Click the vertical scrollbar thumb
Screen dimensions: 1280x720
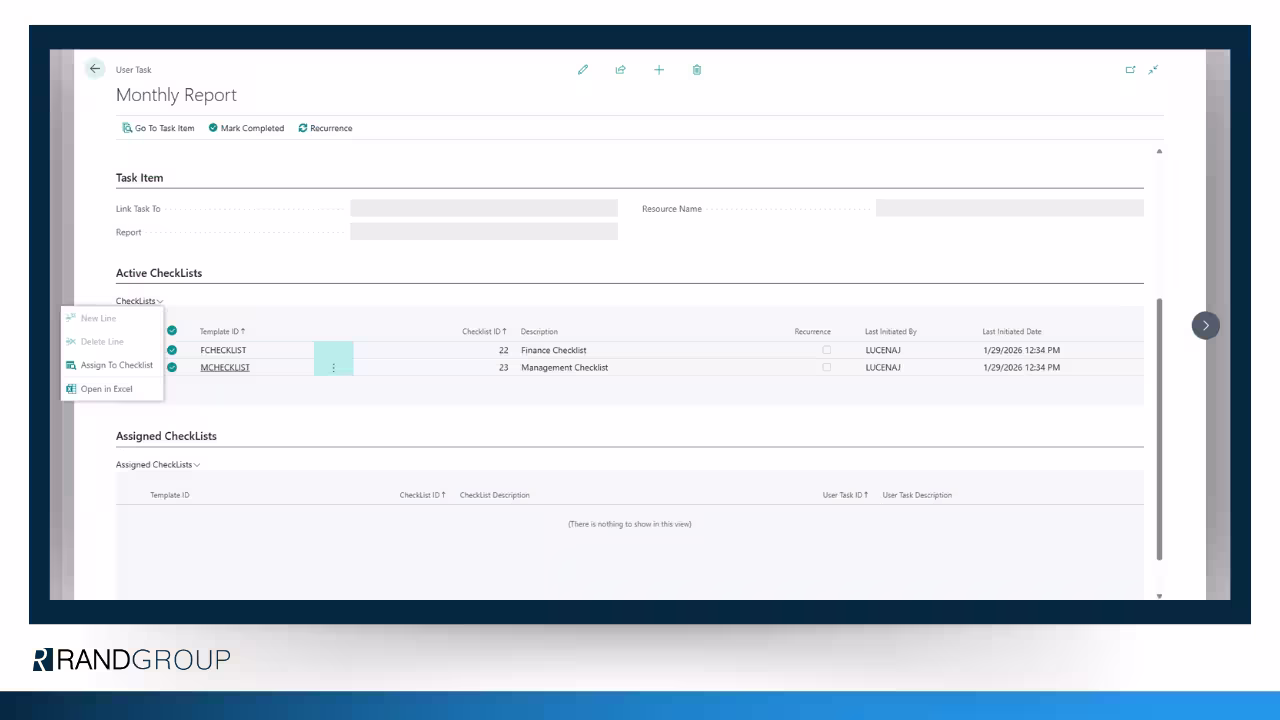(1159, 428)
